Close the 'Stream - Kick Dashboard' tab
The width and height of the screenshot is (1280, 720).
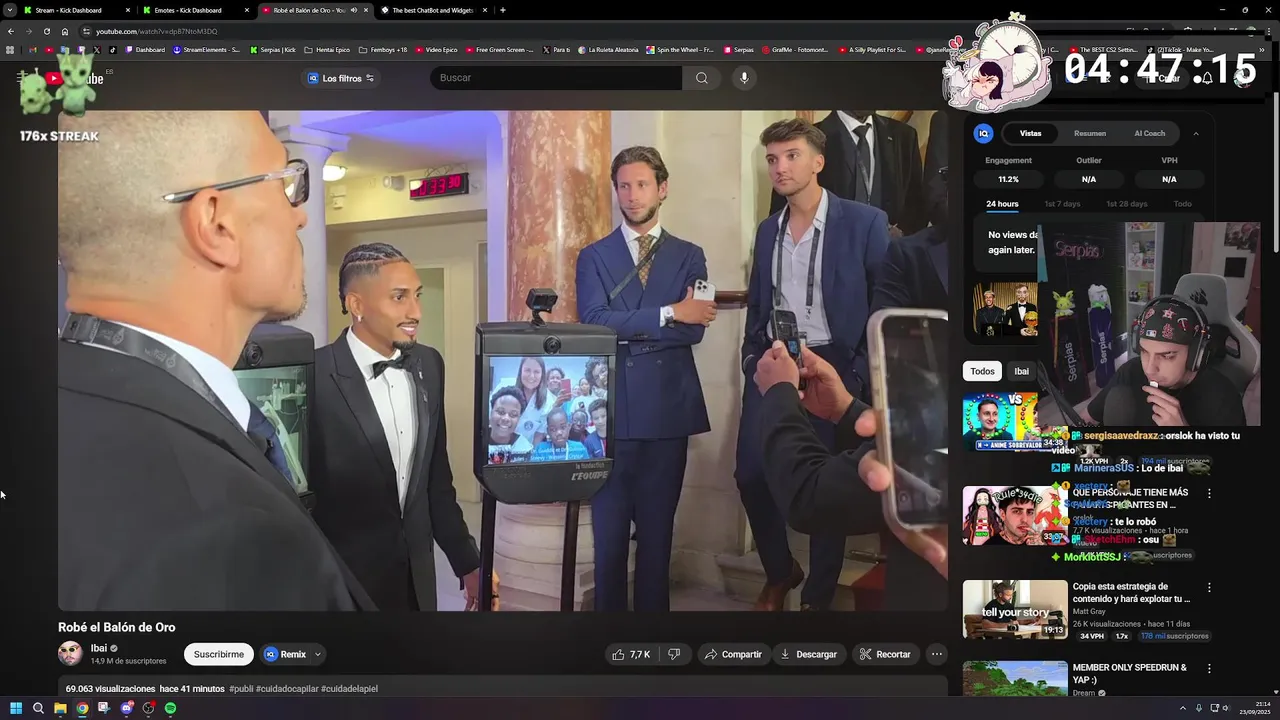click(127, 10)
